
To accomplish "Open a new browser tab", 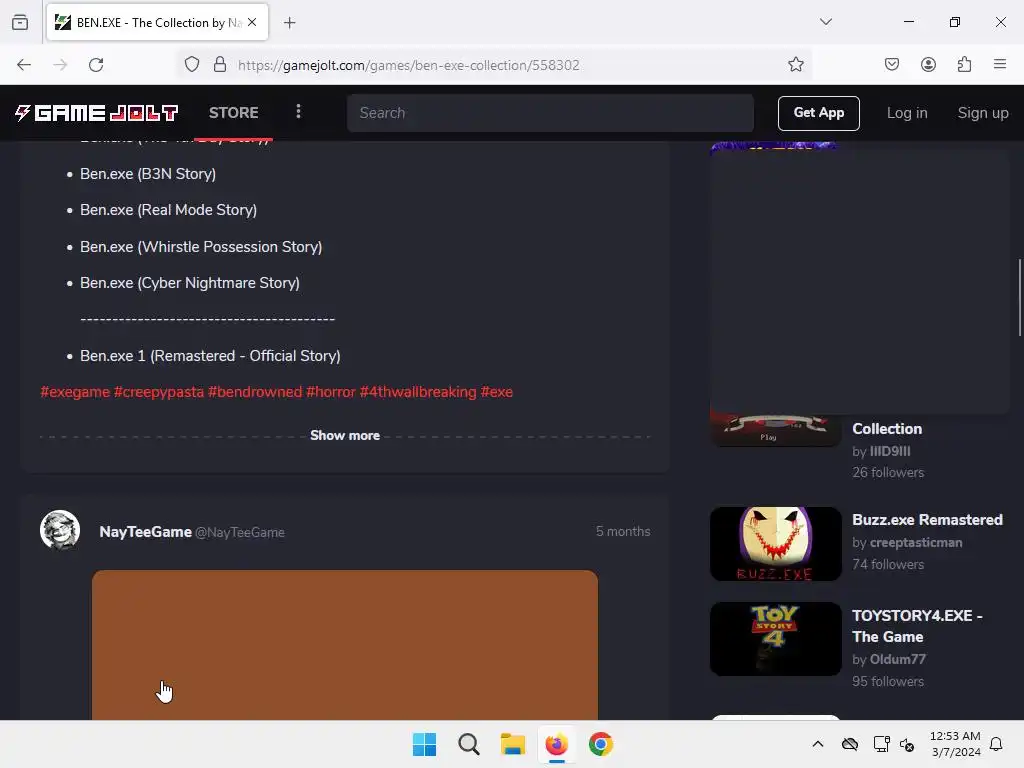I will click(289, 23).
